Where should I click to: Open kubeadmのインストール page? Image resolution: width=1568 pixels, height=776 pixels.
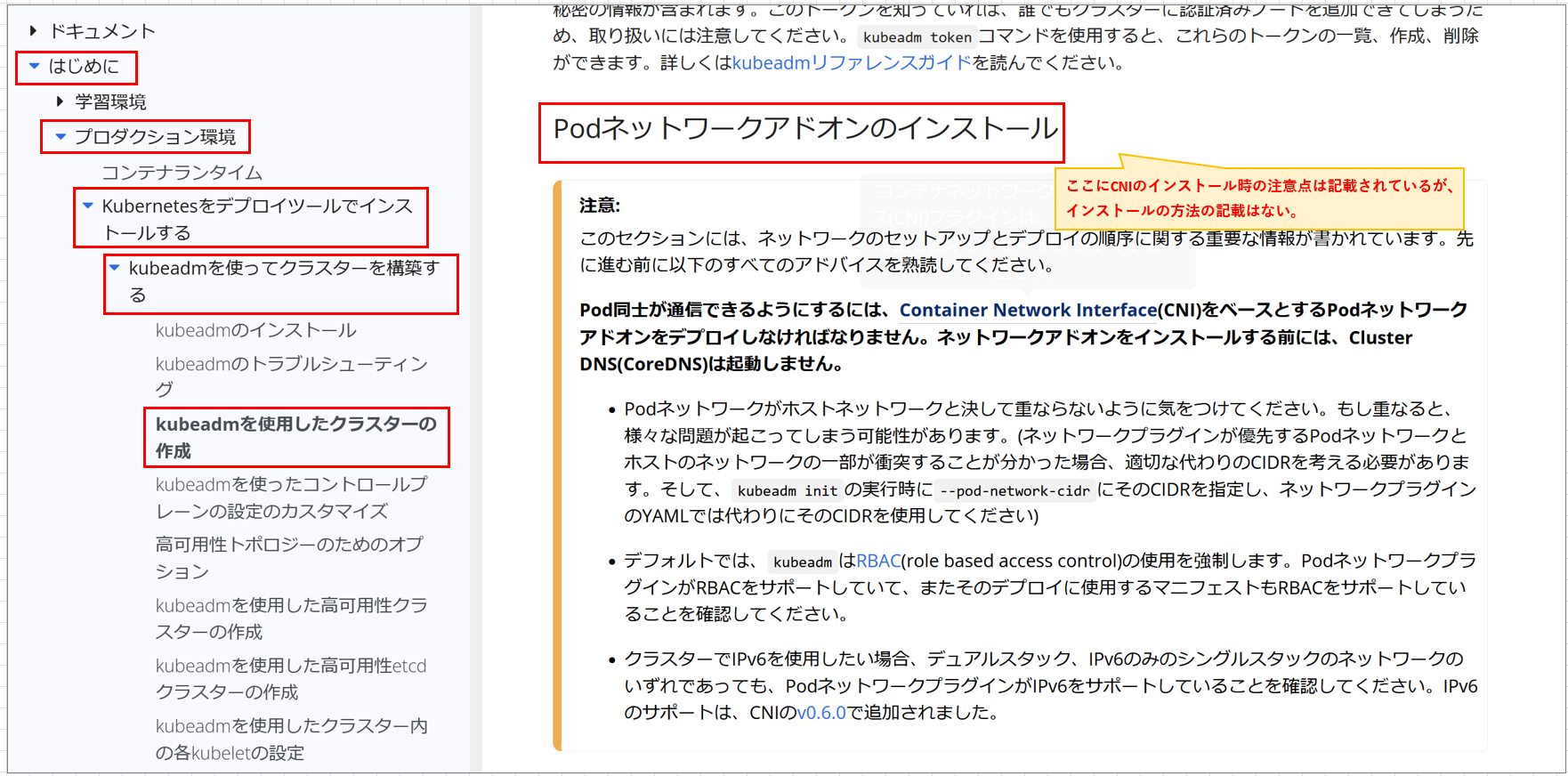tap(256, 330)
